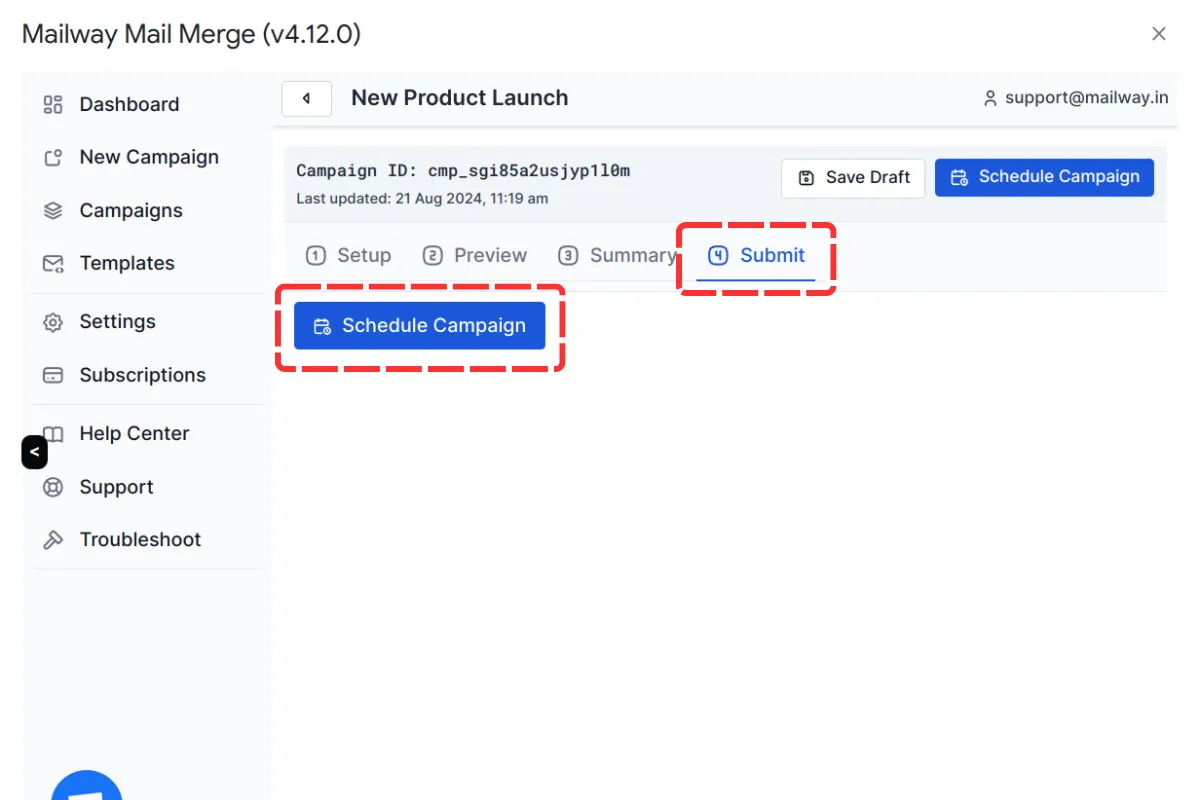The height and width of the screenshot is (800, 1200).
Task: Switch to the Setup step tab
Action: pyautogui.click(x=349, y=256)
